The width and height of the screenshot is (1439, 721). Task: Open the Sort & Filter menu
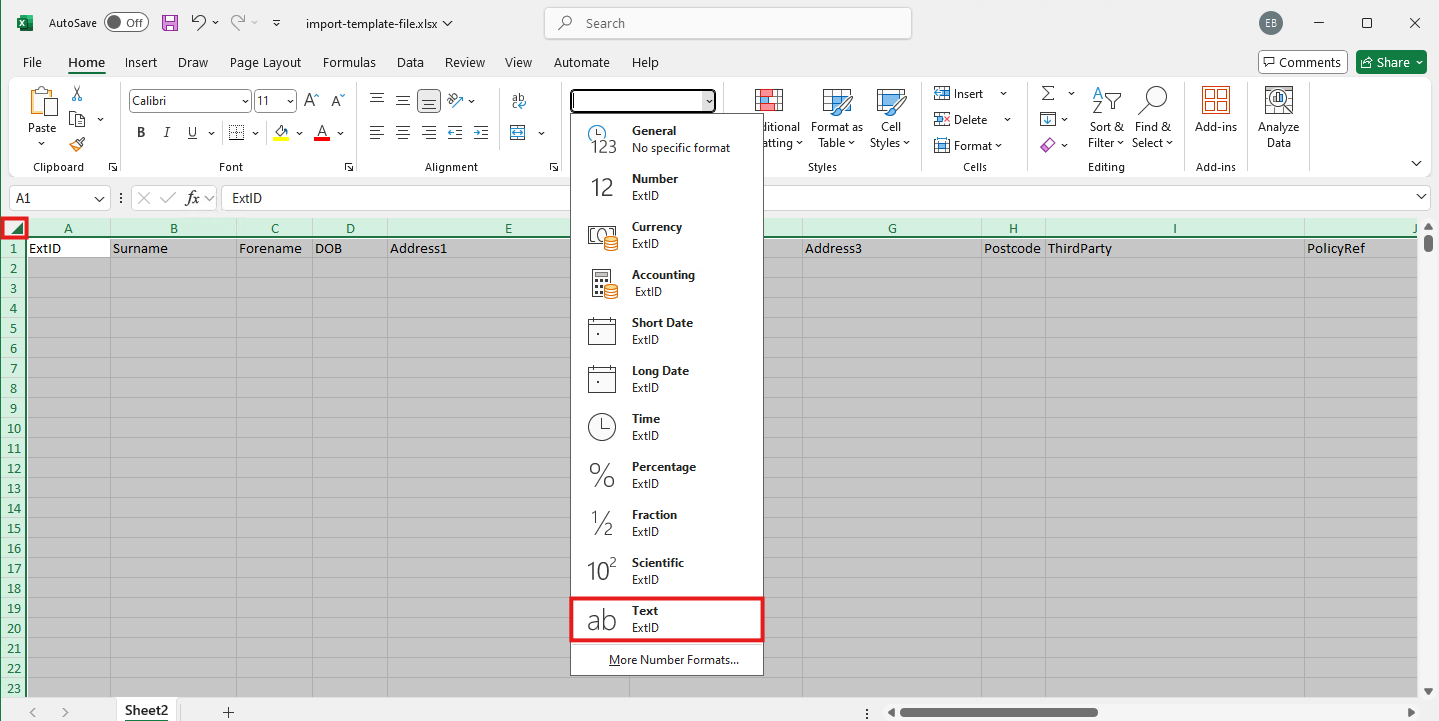point(1106,119)
